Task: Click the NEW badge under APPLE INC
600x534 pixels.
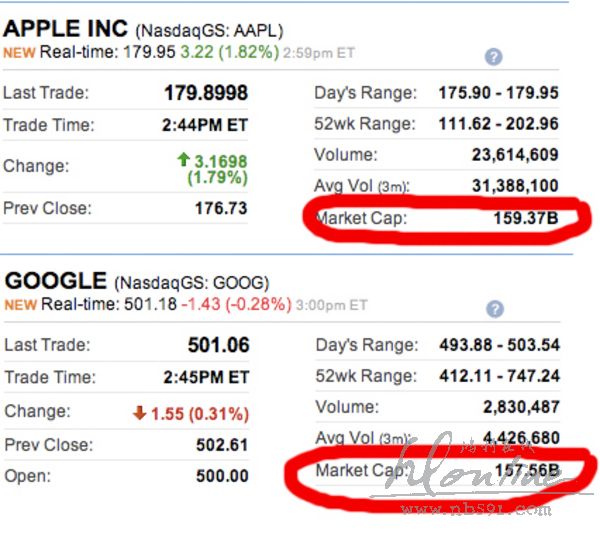Action: (19, 50)
